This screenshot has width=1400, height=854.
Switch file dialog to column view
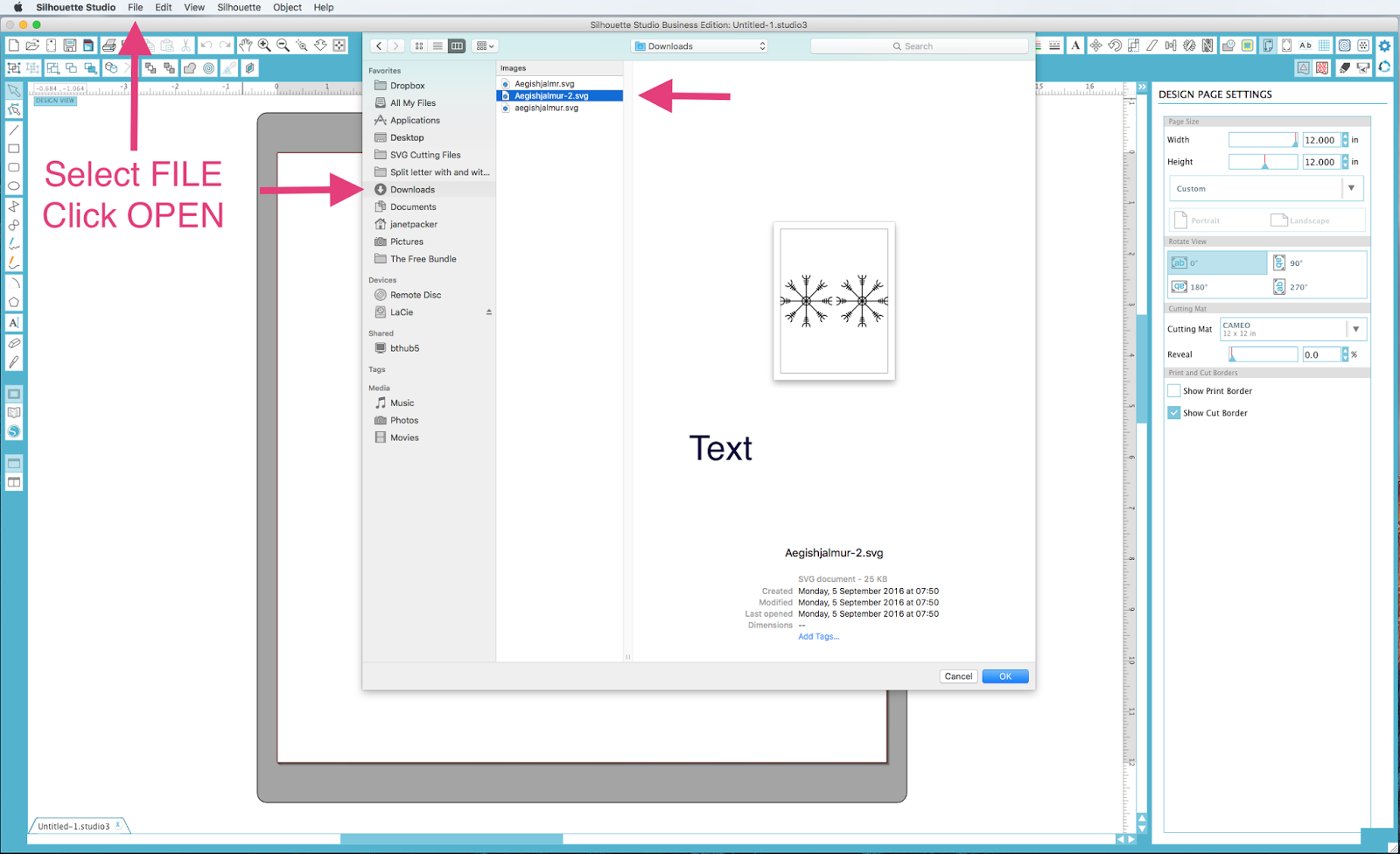(x=457, y=45)
